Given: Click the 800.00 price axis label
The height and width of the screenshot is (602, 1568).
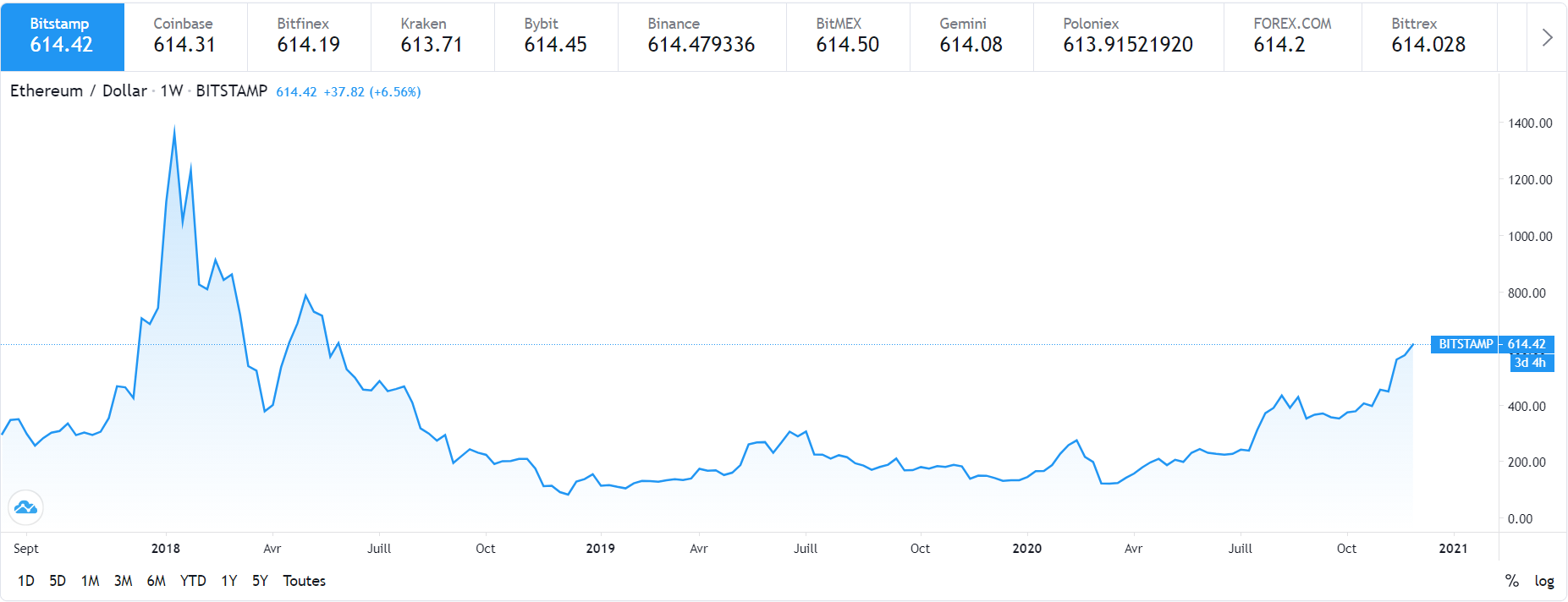Looking at the screenshot, I should click(1527, 293).
